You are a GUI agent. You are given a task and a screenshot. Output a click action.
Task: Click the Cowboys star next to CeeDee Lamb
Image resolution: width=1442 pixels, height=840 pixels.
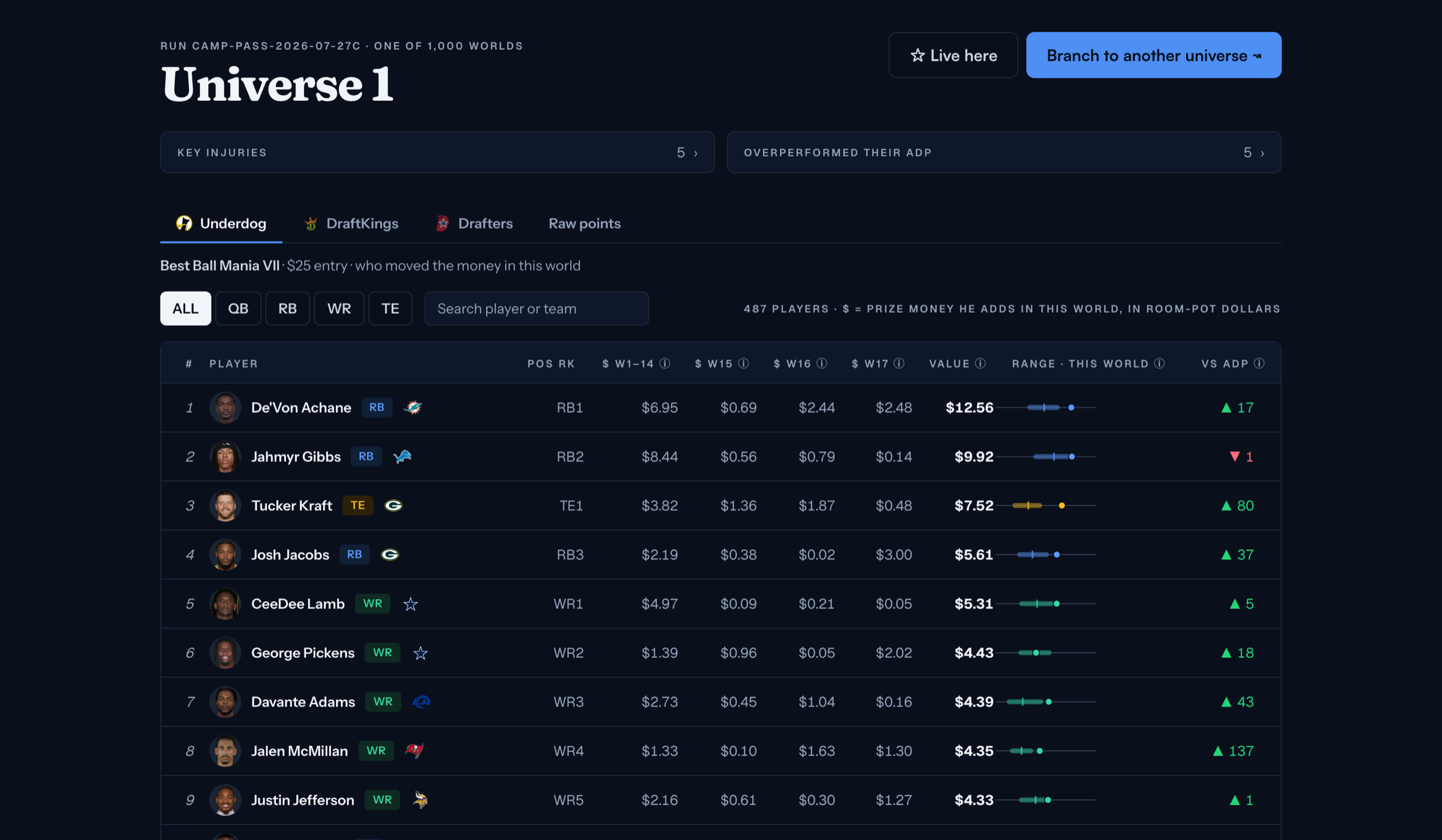click(410, 604)
